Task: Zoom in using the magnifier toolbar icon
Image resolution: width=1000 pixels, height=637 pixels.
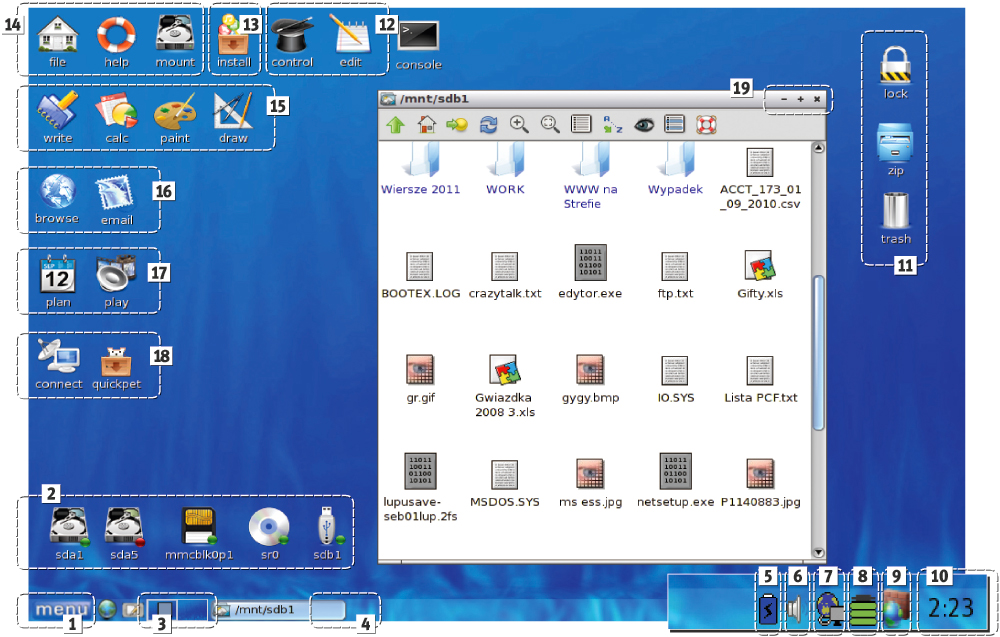Action: [x=519, y=123]
